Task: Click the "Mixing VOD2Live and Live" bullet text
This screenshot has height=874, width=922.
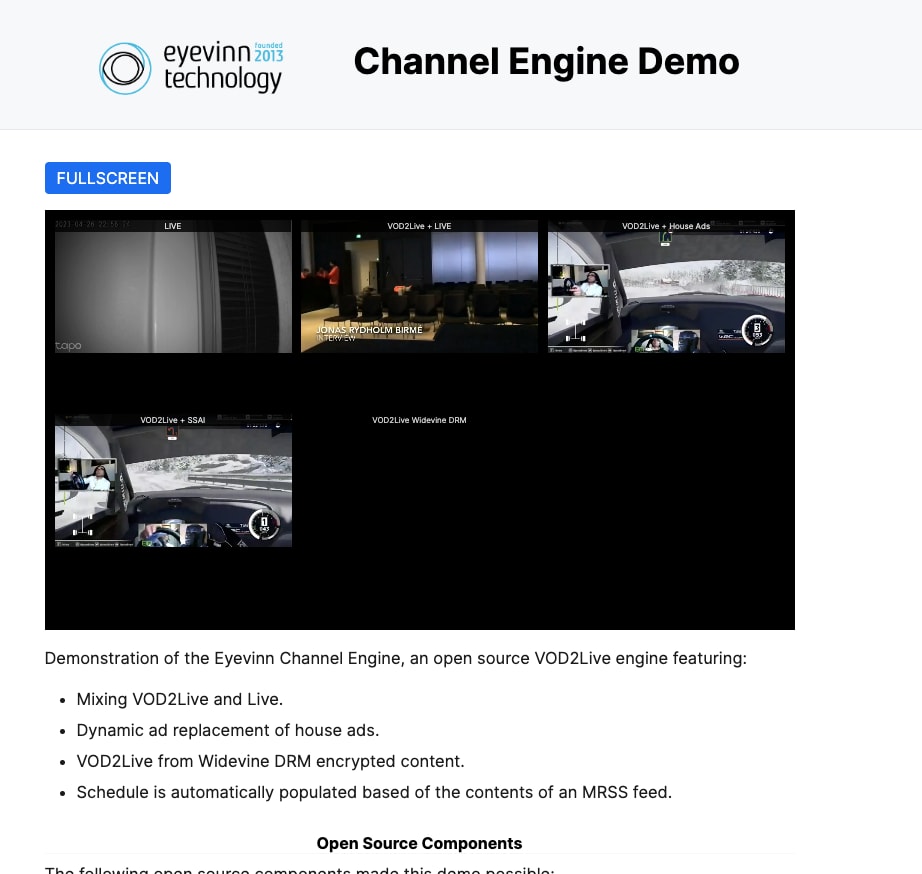Action: [x=179, y=699]
